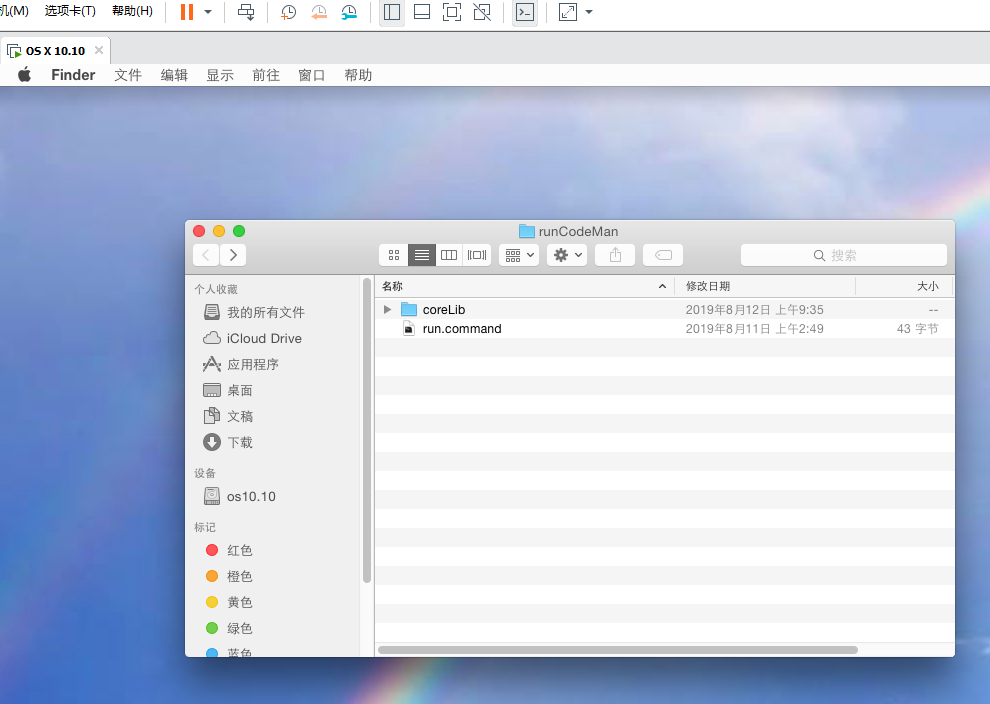Screen dimensions: 990x704
Task: Select os10.10 disk in sidebar
Action: [239, 496]
